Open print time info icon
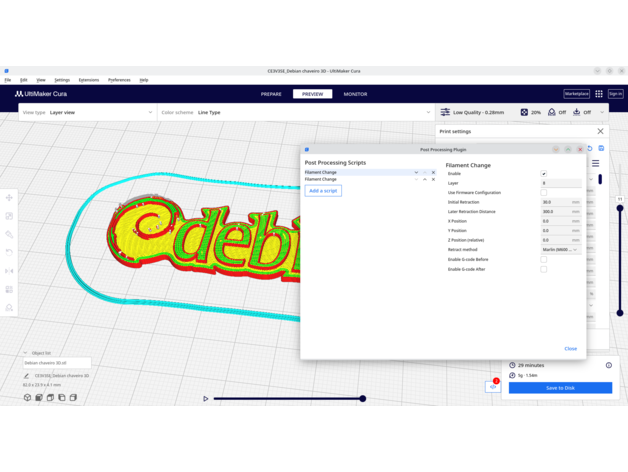Viewport: 628px width, 472px height. pos(609,365)
